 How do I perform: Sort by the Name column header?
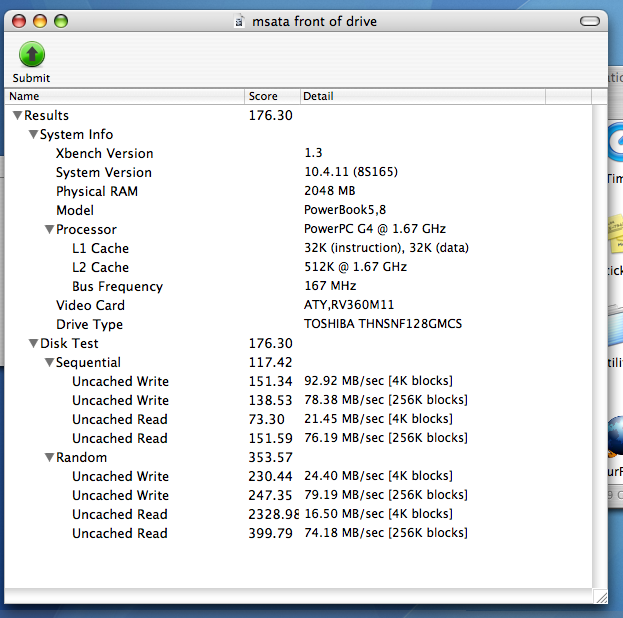[124, 96]
